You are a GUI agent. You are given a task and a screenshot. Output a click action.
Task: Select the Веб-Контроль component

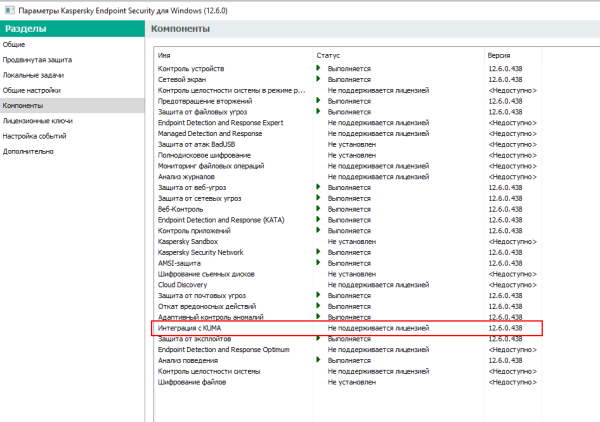(x=347, y=209)
